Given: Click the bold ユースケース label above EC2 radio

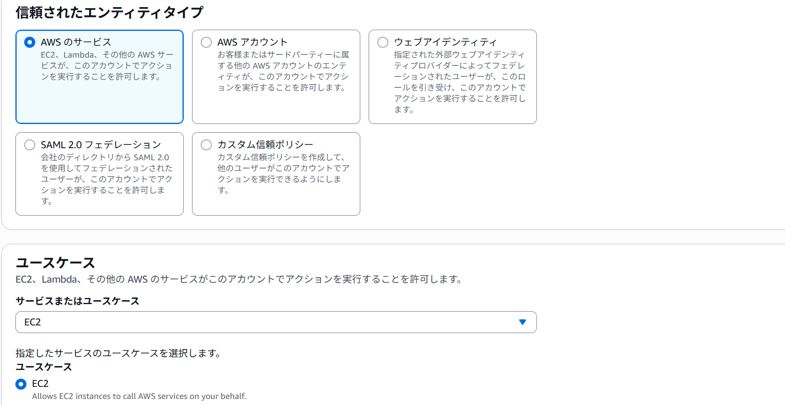Looking at the screenshot, I should pyautogui.click(x=44, y=367).
